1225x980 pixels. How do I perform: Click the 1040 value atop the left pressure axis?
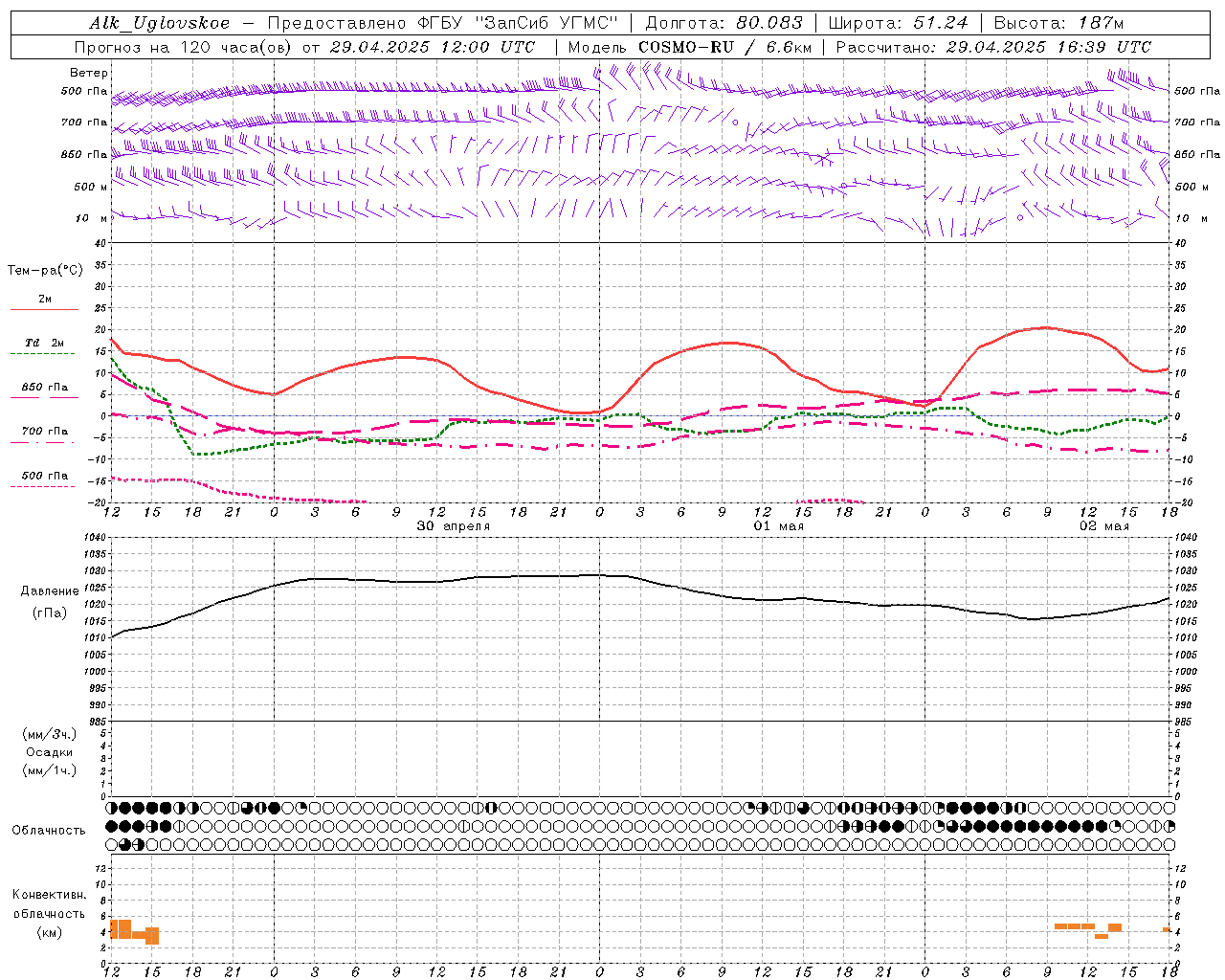tap(94, 538)
